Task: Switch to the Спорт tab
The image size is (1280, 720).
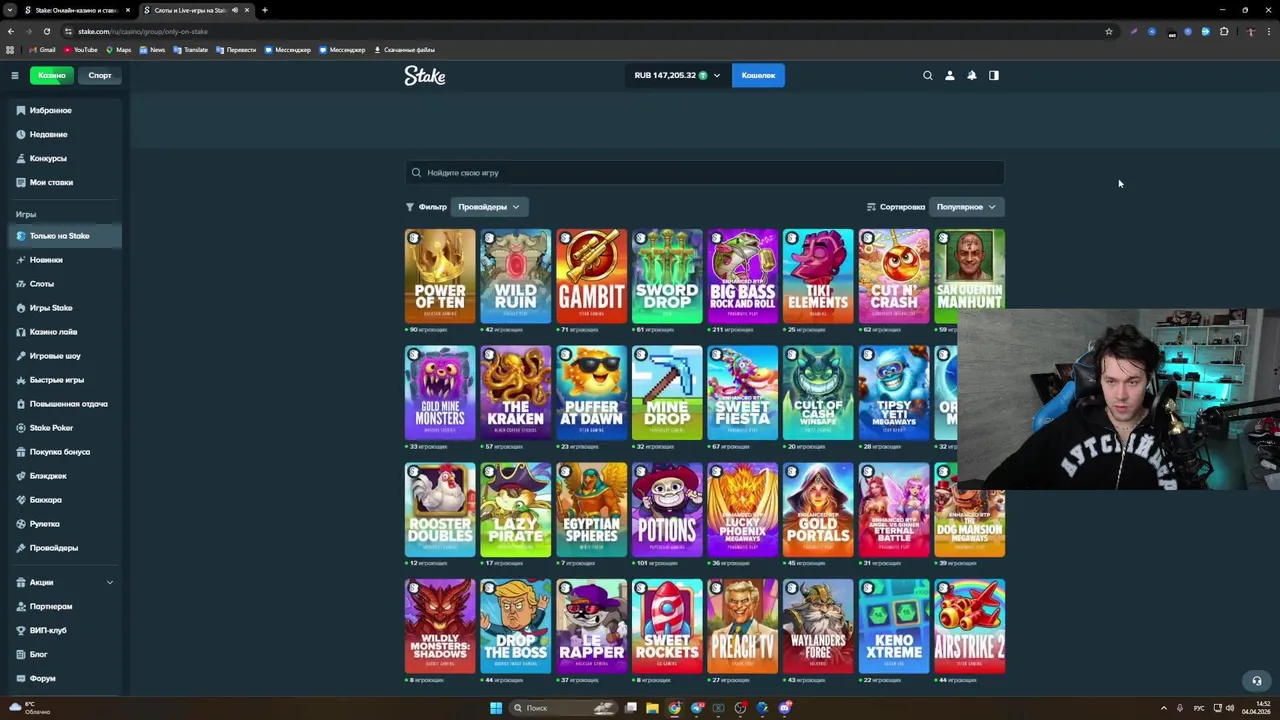Action: click(100, 75)
